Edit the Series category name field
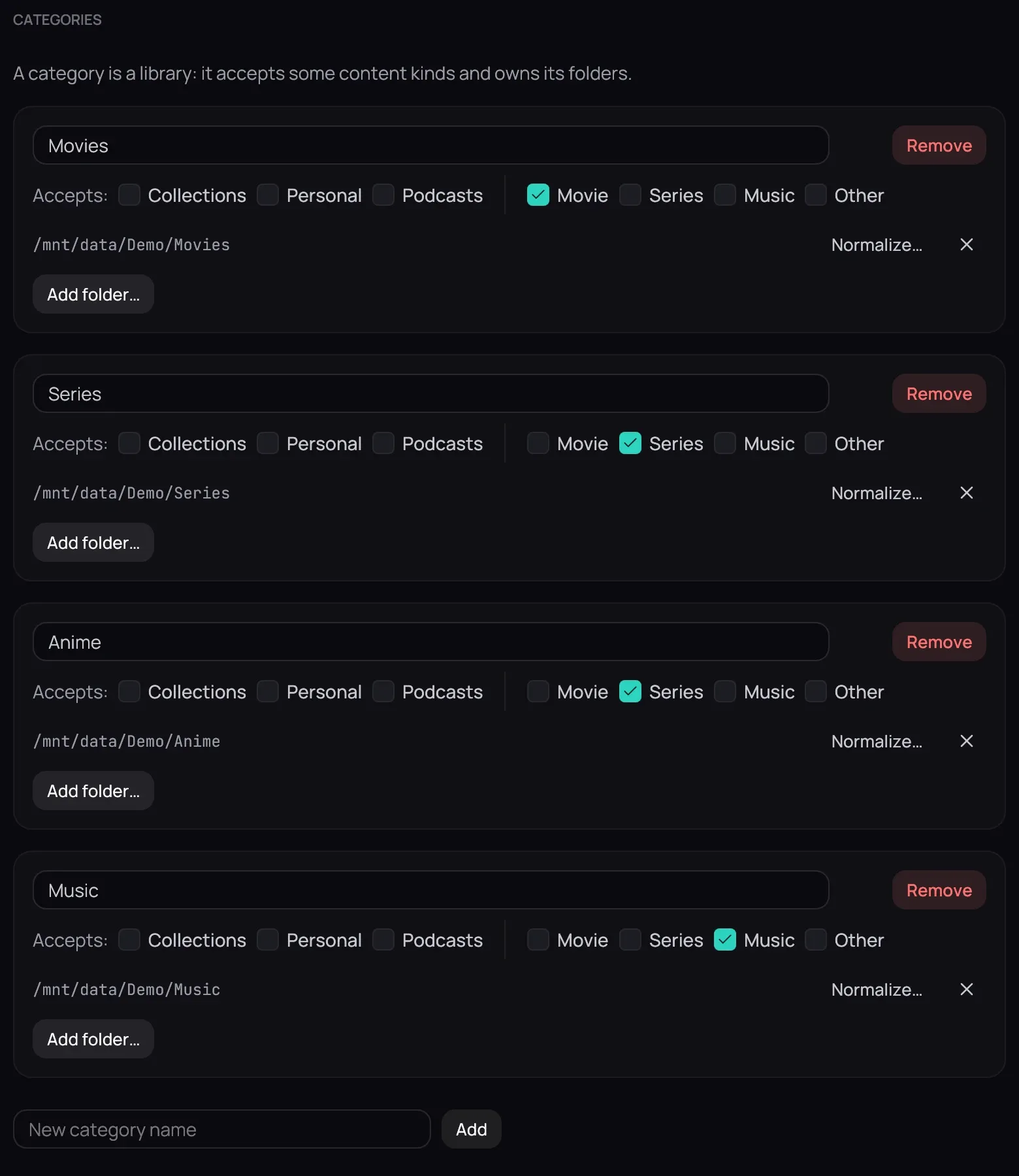 click(431, 393)
